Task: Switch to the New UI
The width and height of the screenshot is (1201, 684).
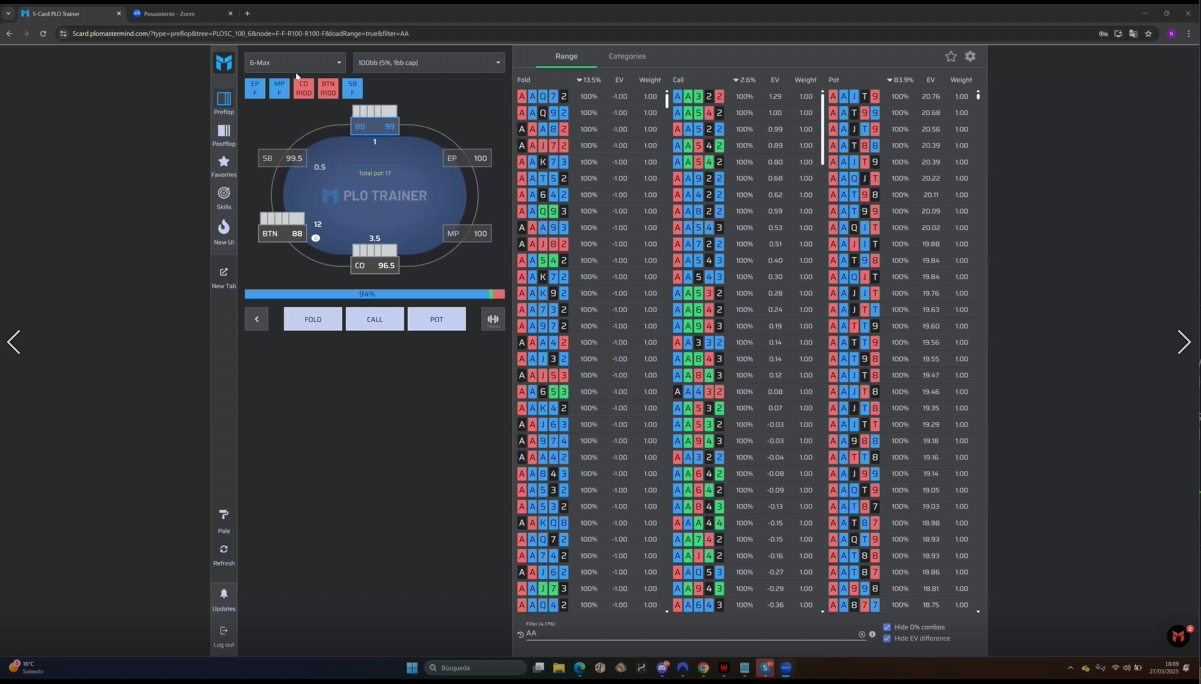Action: pyautogui.click(x=224, y=232)
